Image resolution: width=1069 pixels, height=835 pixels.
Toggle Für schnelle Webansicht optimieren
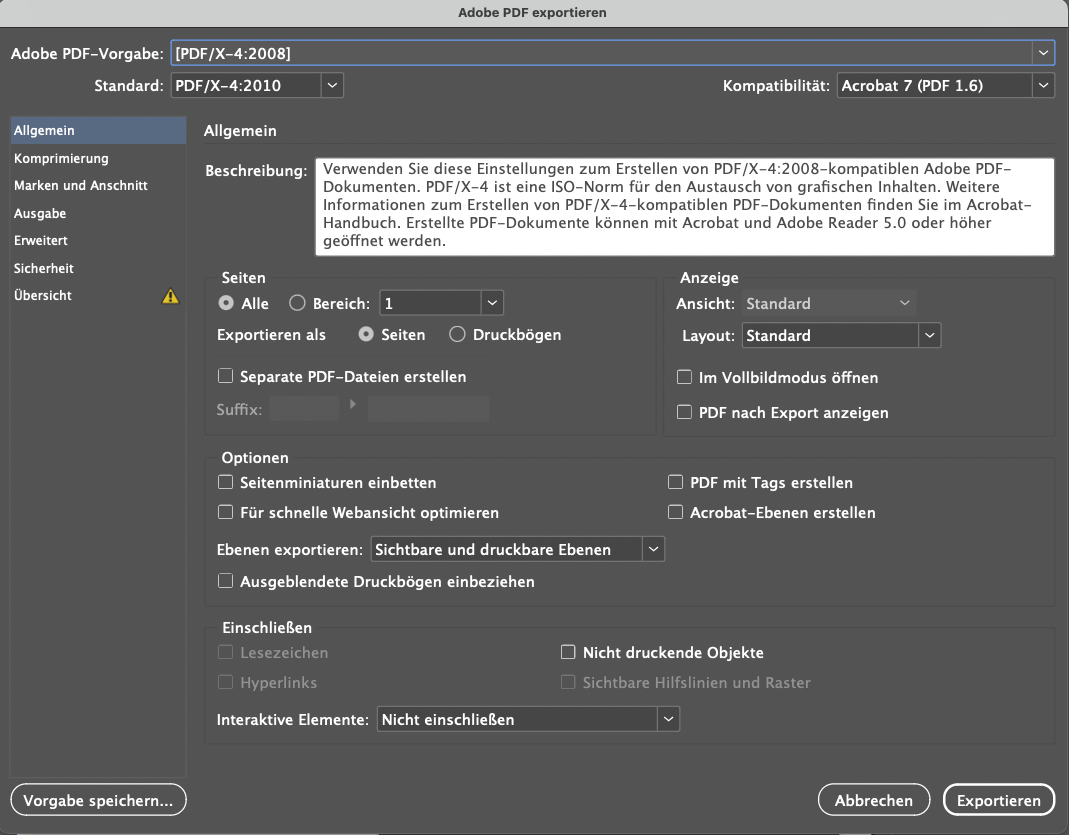(x=226, y=512)
